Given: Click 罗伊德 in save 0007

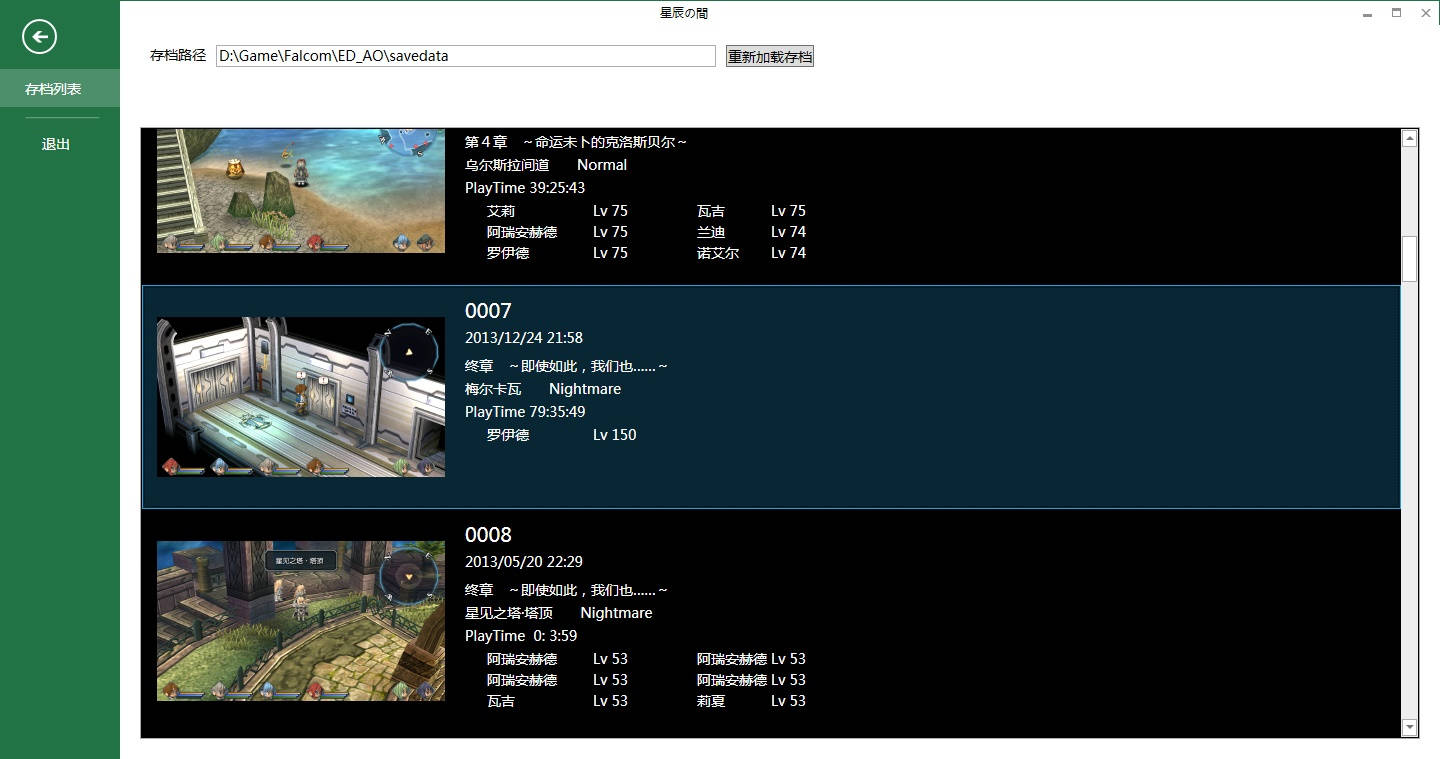Looking at the screenshot, I should coord(508,435).
